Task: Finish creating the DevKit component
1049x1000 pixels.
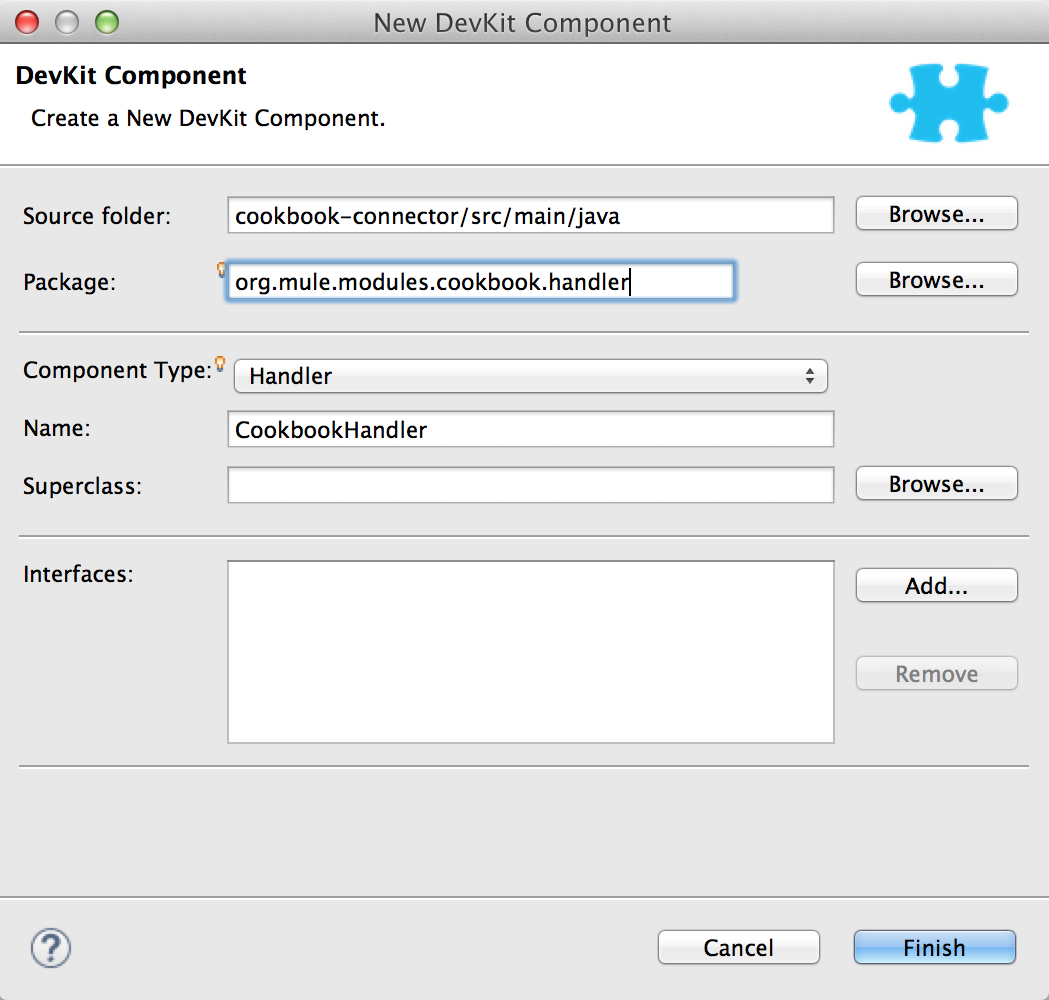Action: (x=933, y=947)
